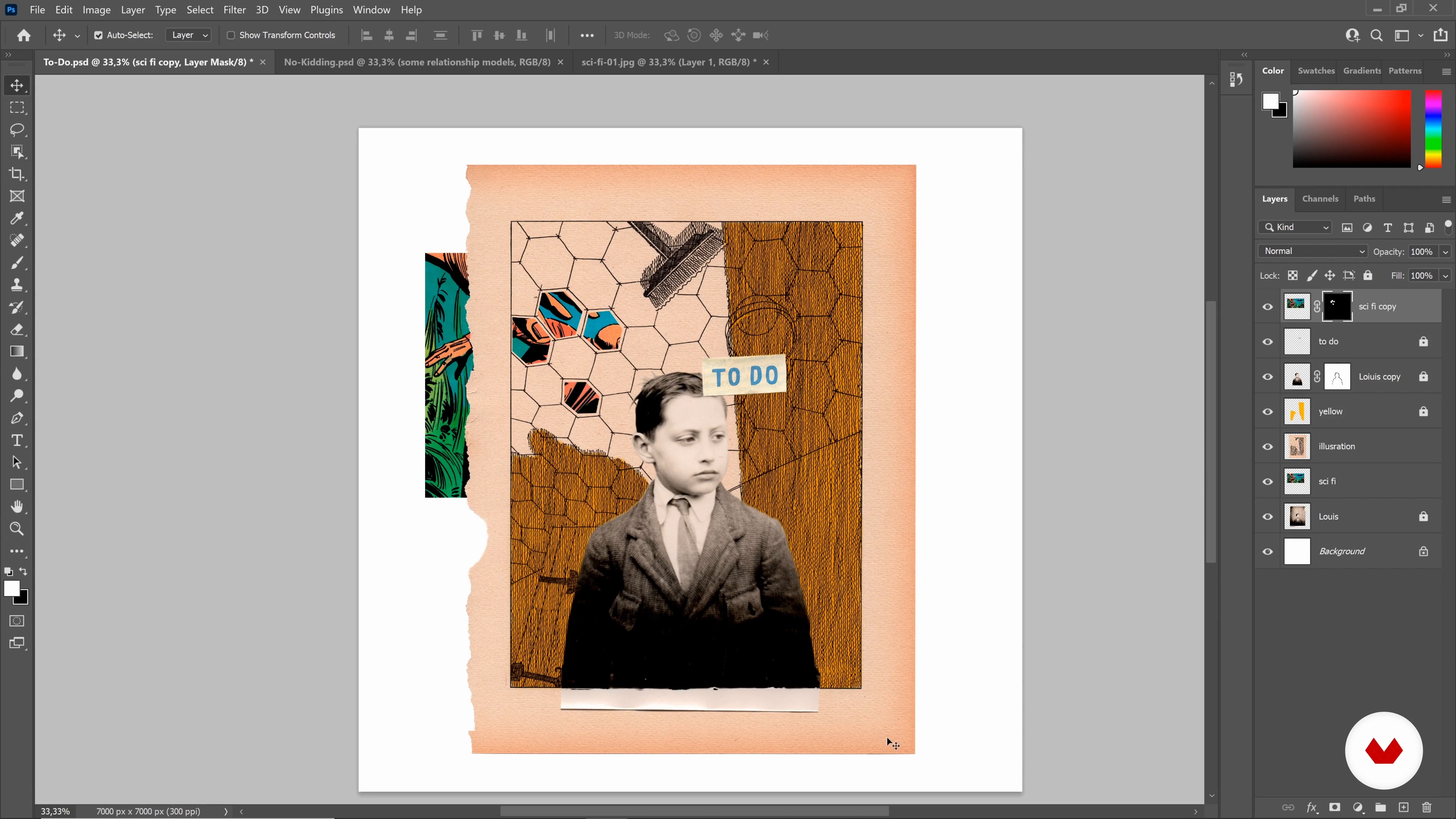Image resolution: width=1456 pixels, height=819 pixels.
Task: Hide the to do layer
Action: (1268, 342)
